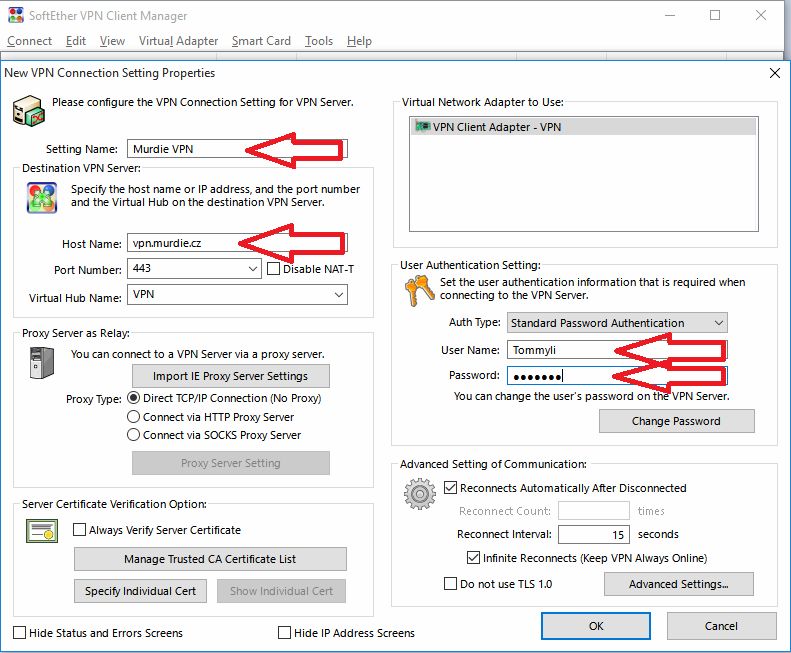
Task: Click Specify Individual Cert button
Action: (140, 591)
